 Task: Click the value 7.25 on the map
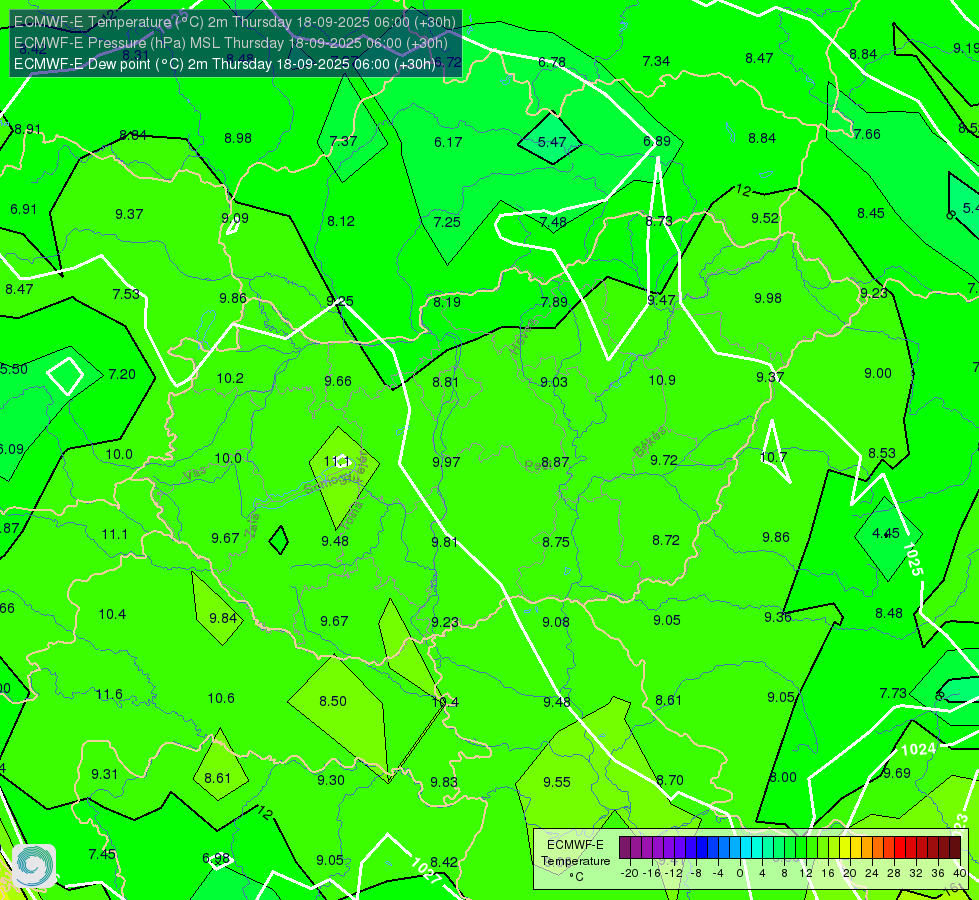(x=447, y=222)
